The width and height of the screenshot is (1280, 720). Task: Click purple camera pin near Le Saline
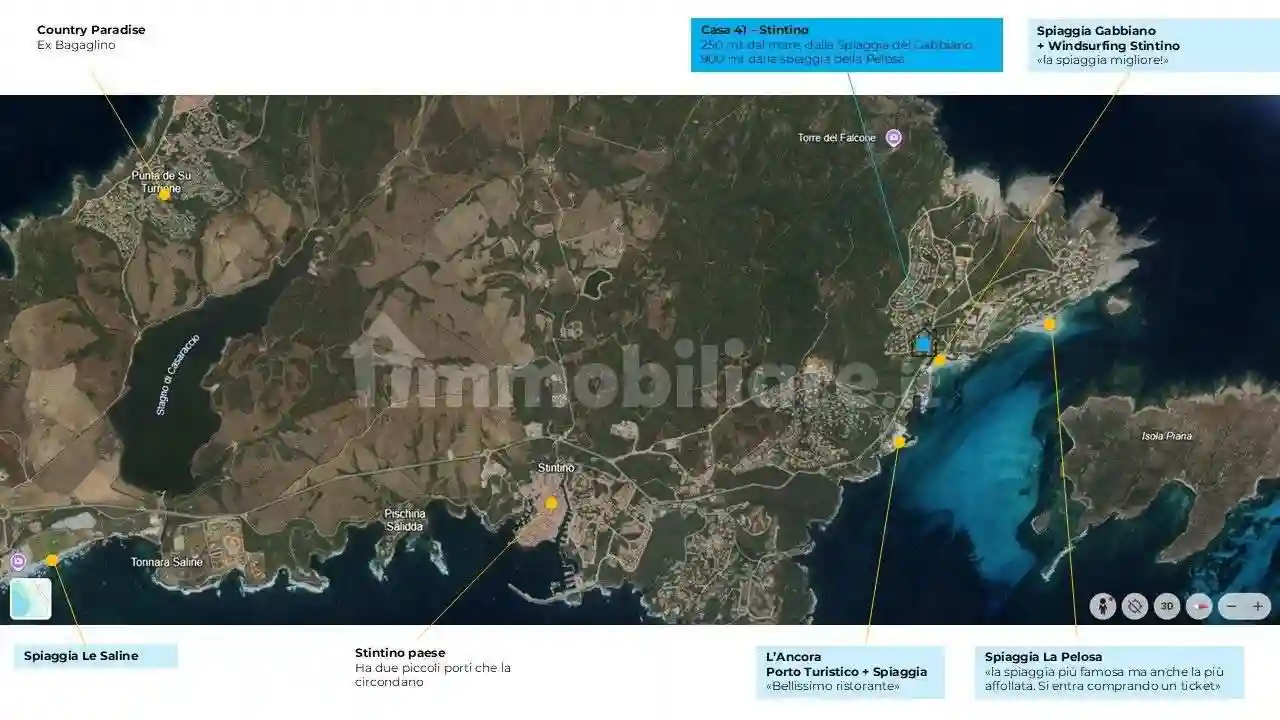pyautogui.click(x=18, y=561)
